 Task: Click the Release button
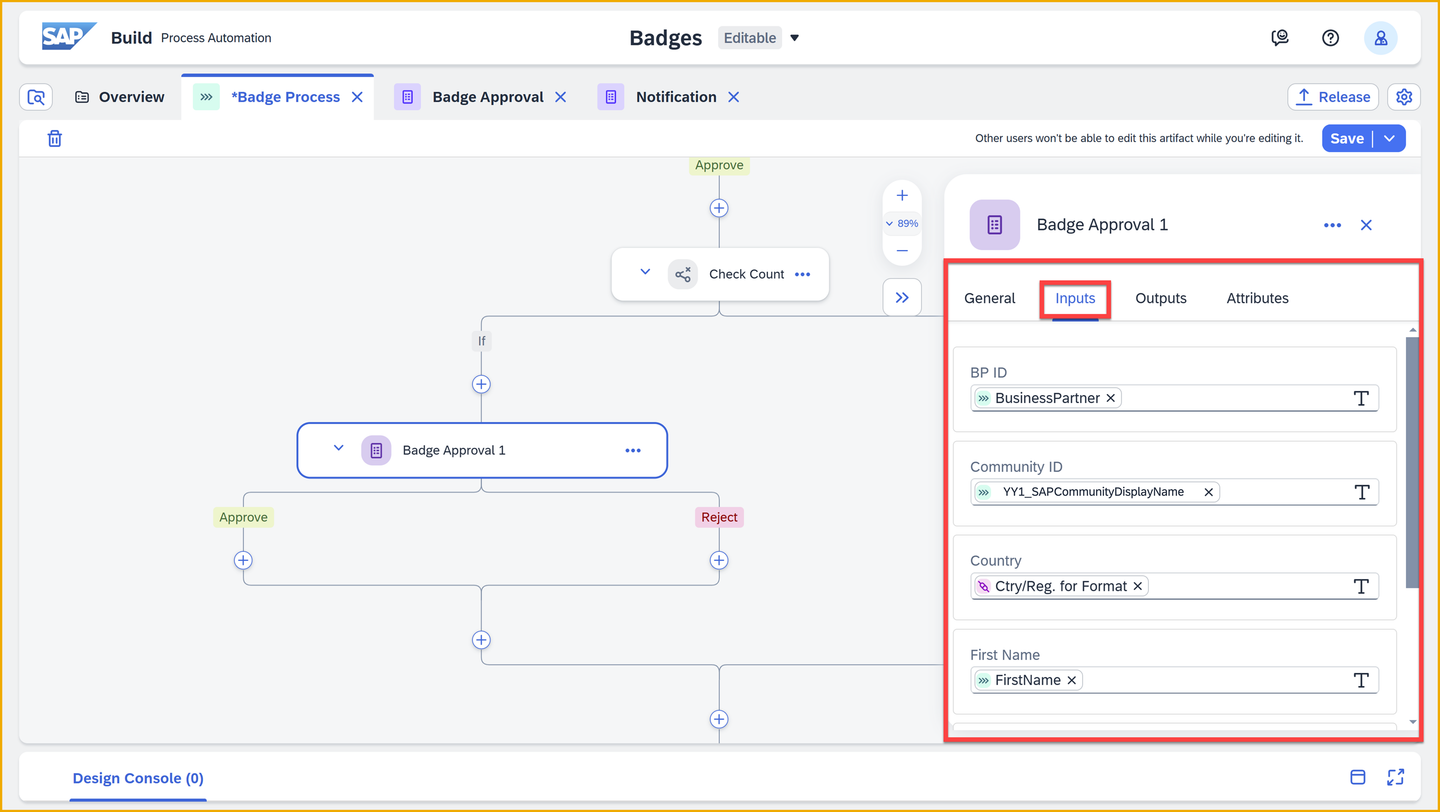[x=1333, y=97]
